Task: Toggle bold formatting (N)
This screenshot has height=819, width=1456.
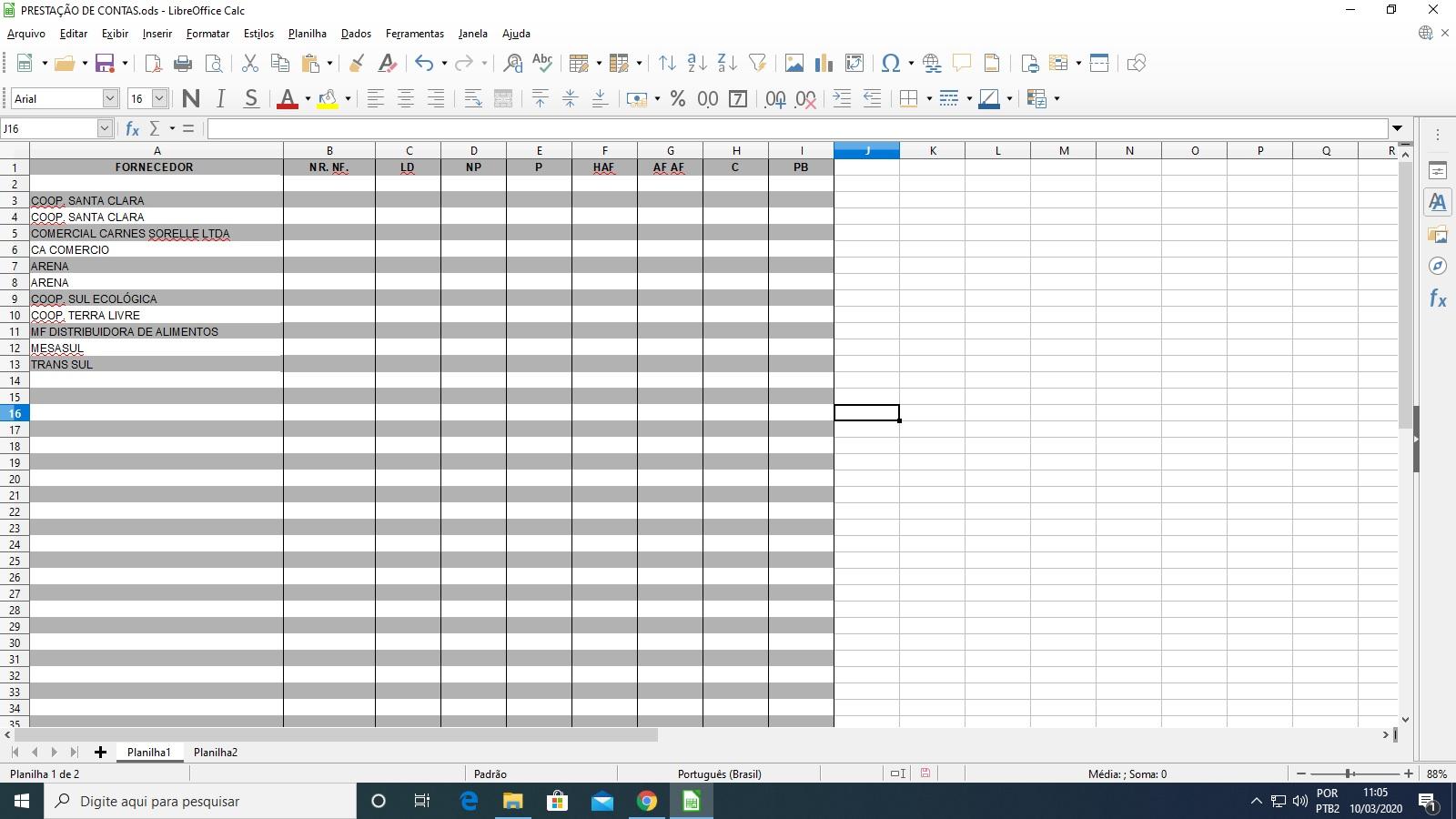Action: coord(191,98)
